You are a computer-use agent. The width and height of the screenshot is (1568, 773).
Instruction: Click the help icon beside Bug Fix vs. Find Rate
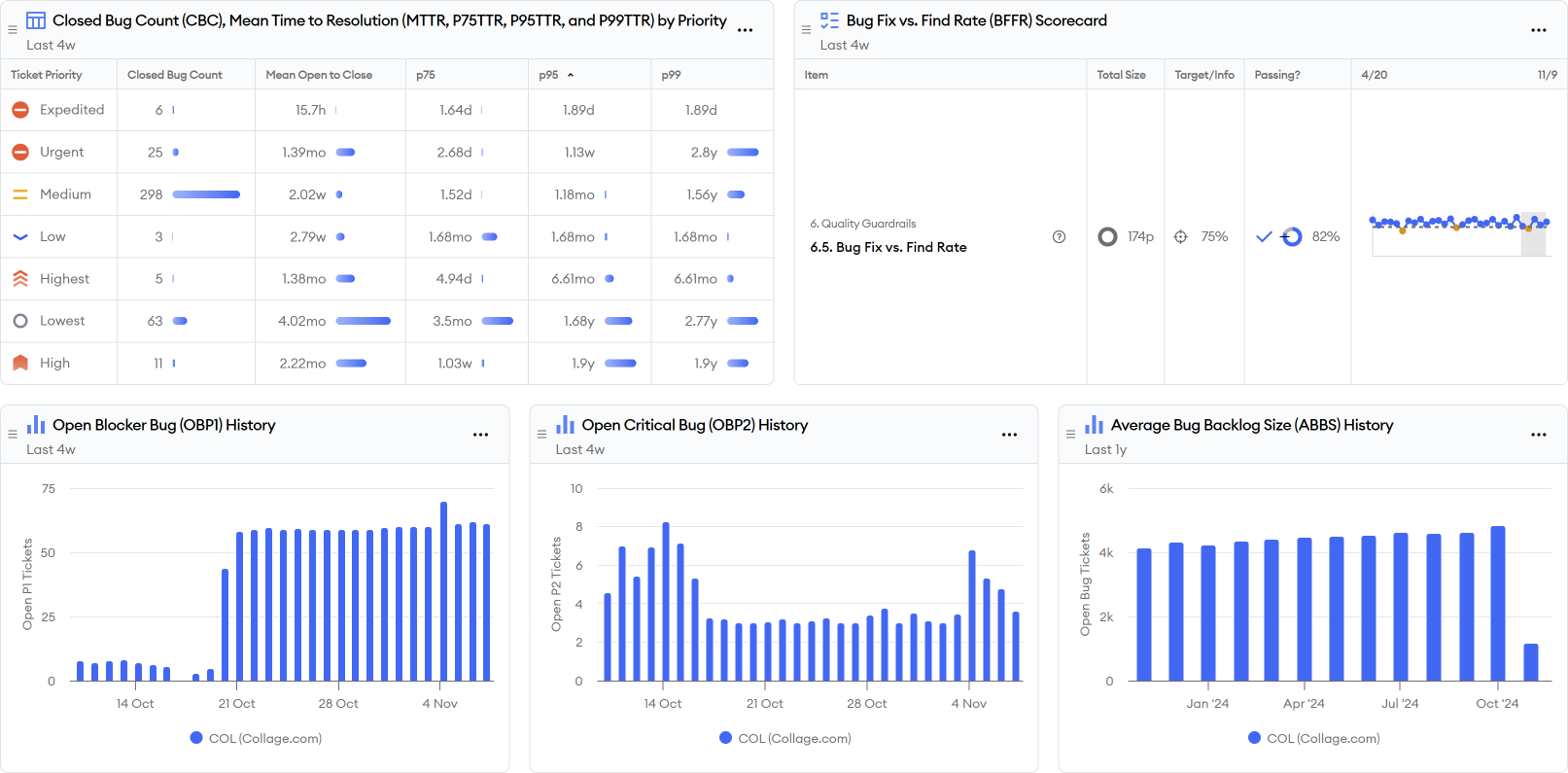1059,237
